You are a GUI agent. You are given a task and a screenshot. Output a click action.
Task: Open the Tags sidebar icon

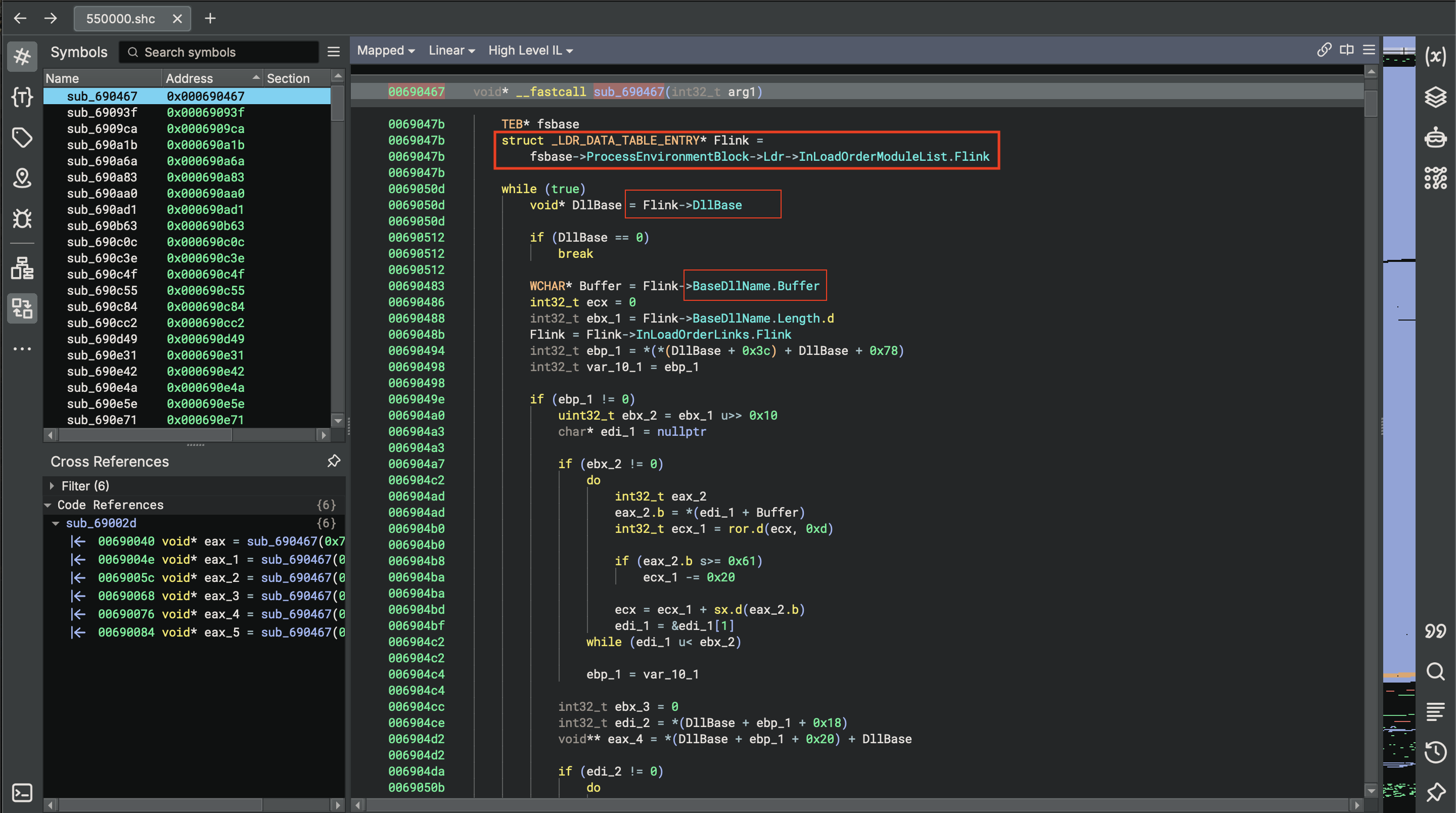coord(22,138)
